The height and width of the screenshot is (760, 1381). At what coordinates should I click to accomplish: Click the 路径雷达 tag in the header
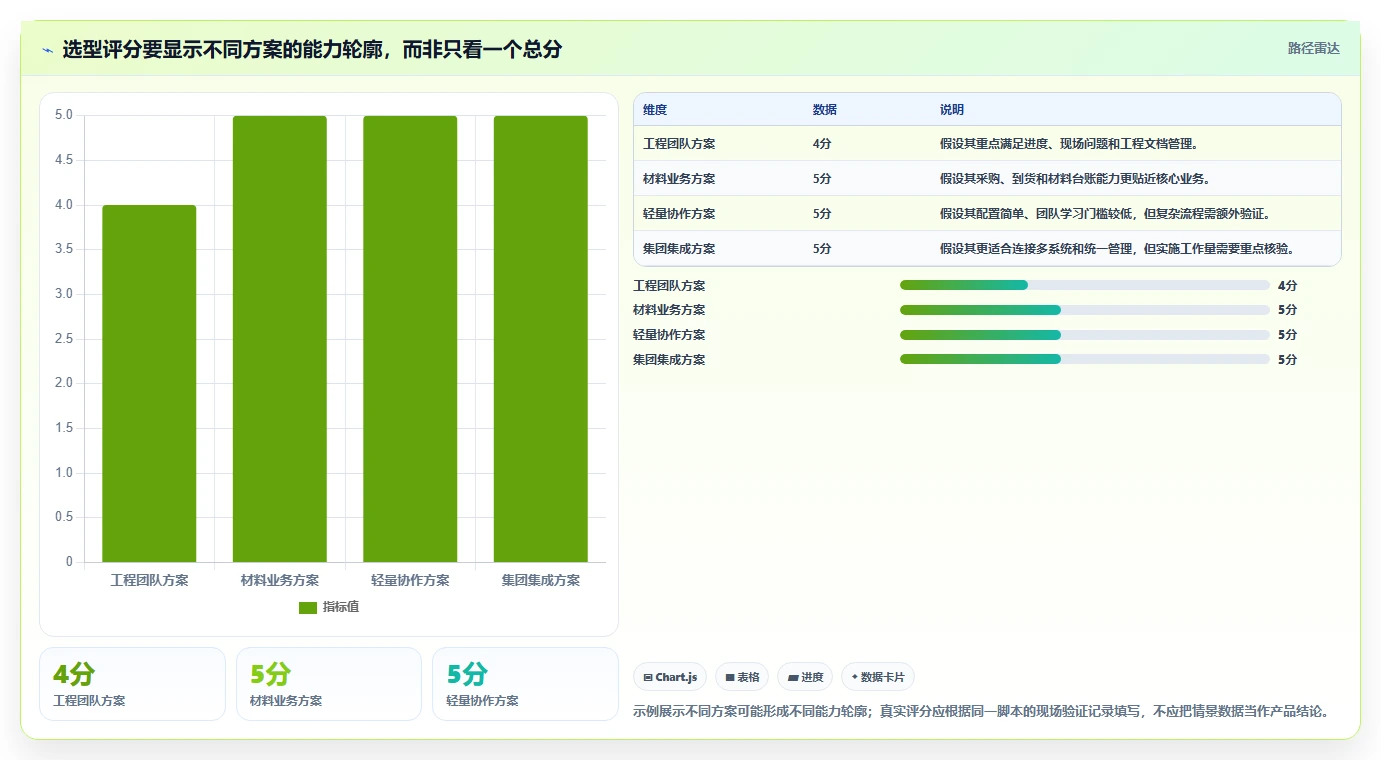(x=1313, y=48)
